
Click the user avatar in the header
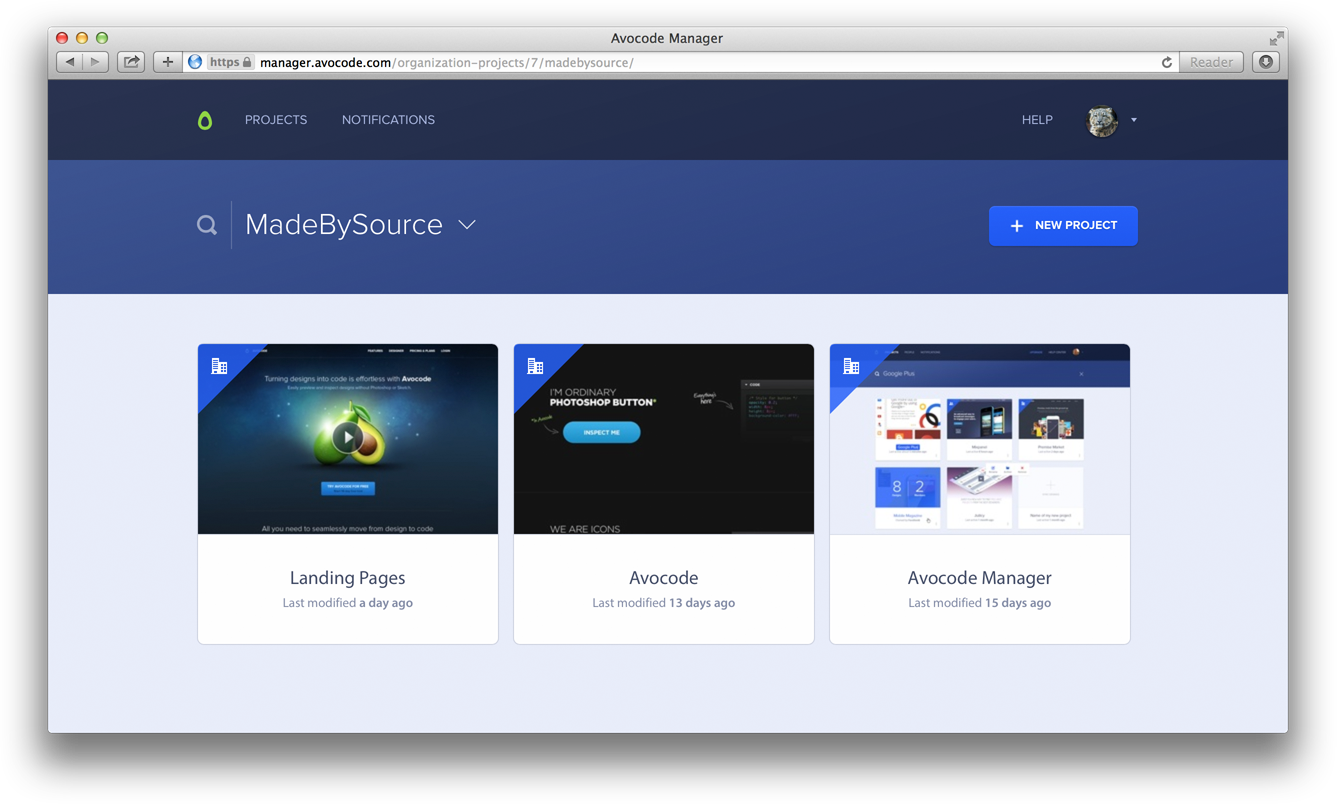pos(1102,120)
